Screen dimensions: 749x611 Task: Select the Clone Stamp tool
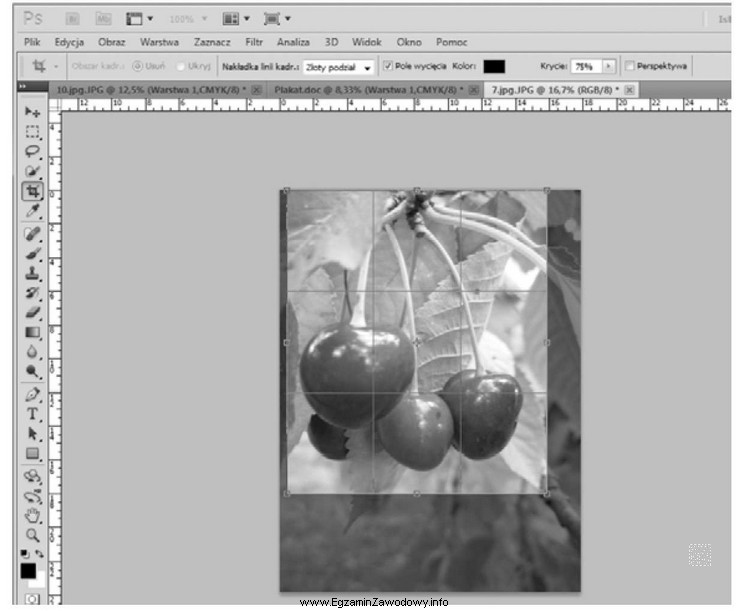[32, 272]
